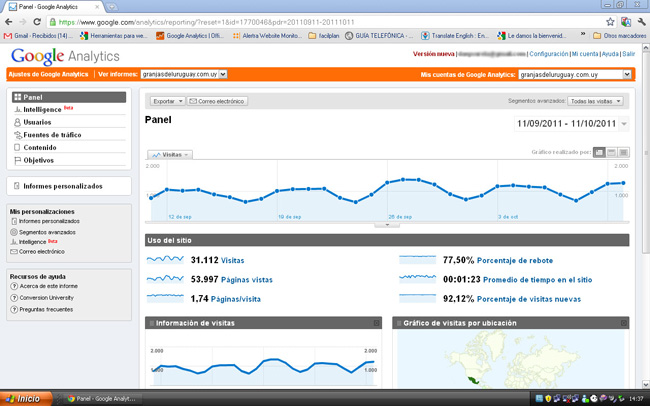The height and width of the screenshot is (406, 650).
Task: Click Salir to sign out
Action: [x=628, y=54]
